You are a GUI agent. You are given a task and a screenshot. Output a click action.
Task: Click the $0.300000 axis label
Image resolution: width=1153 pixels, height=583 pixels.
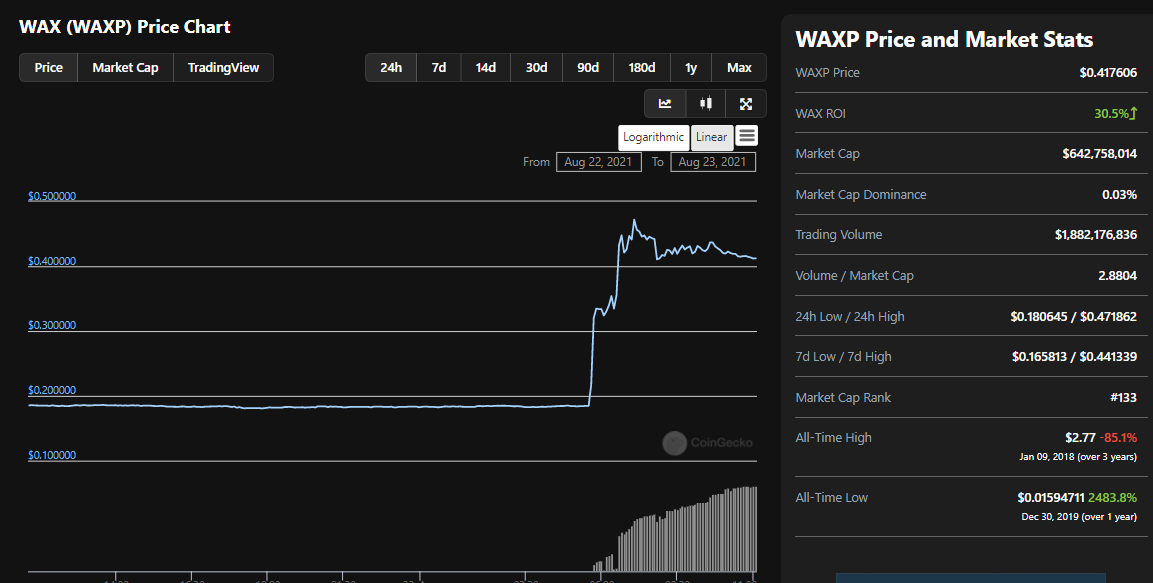(52, 325)
